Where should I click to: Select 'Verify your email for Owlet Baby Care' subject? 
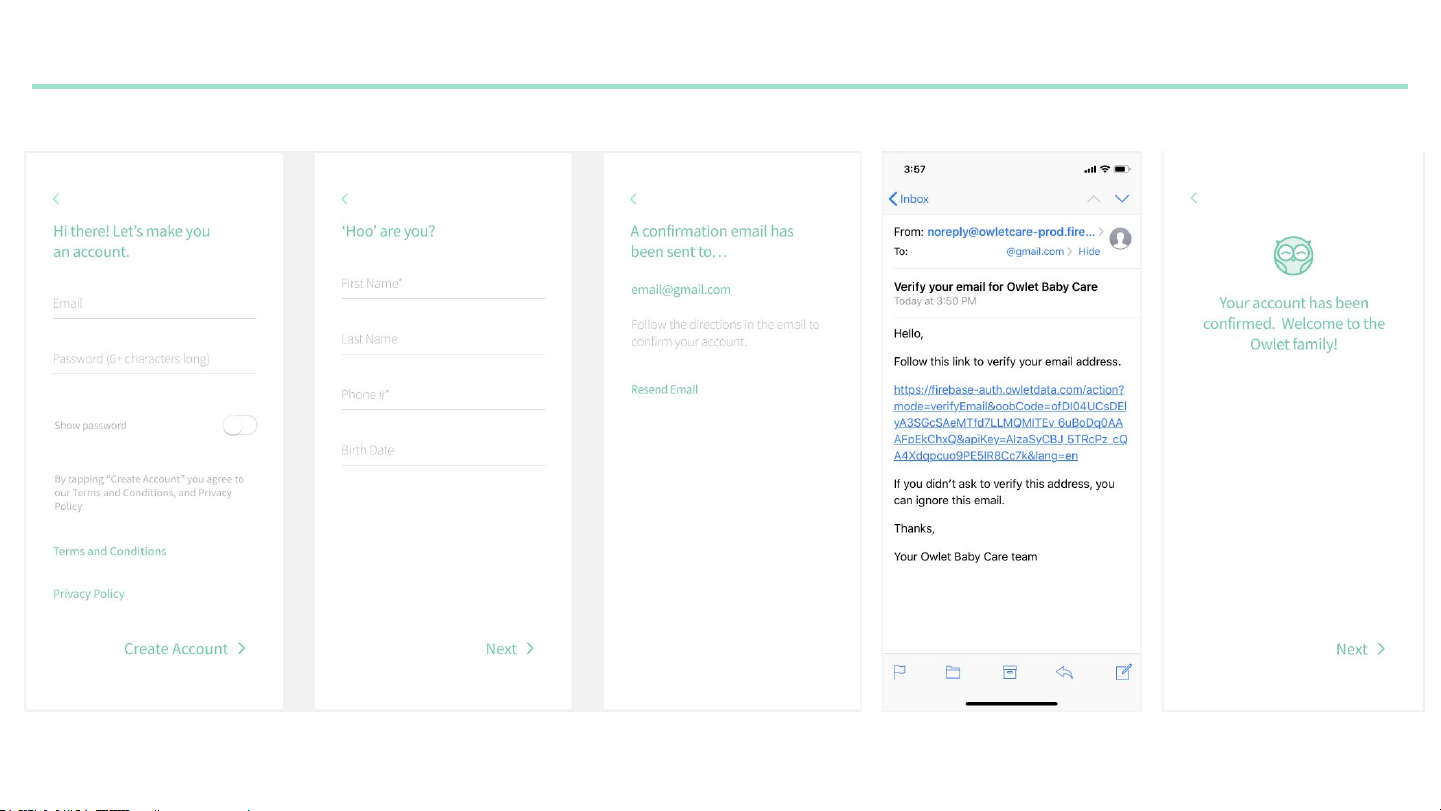coord(996,287)
